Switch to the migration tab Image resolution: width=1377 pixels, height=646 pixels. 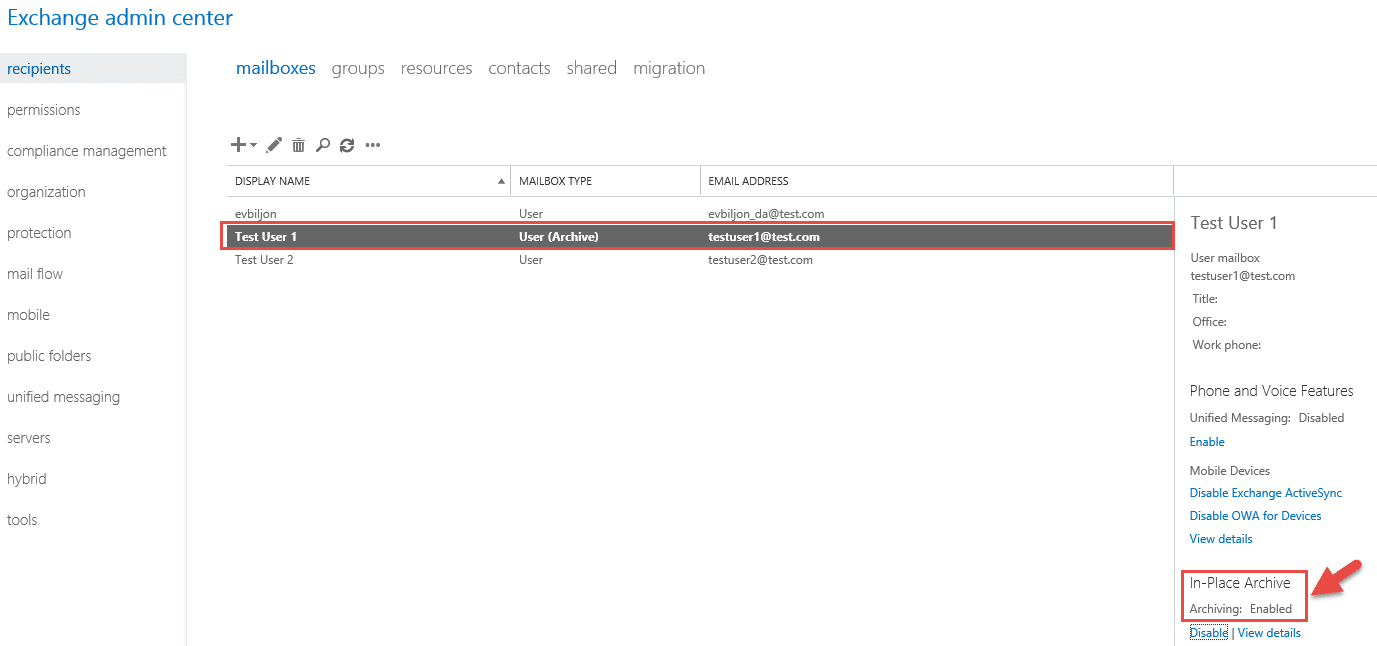coord(669,68)
